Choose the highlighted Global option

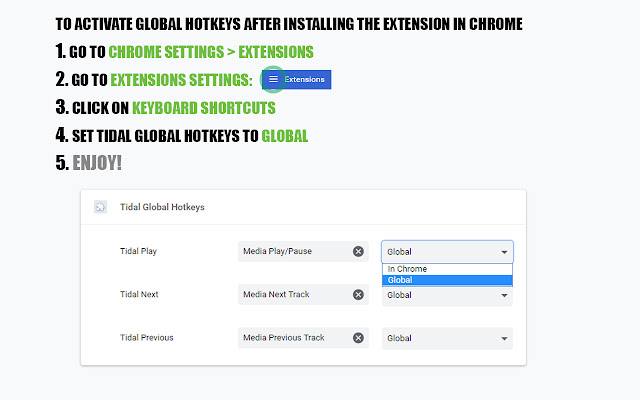(447, 280)
